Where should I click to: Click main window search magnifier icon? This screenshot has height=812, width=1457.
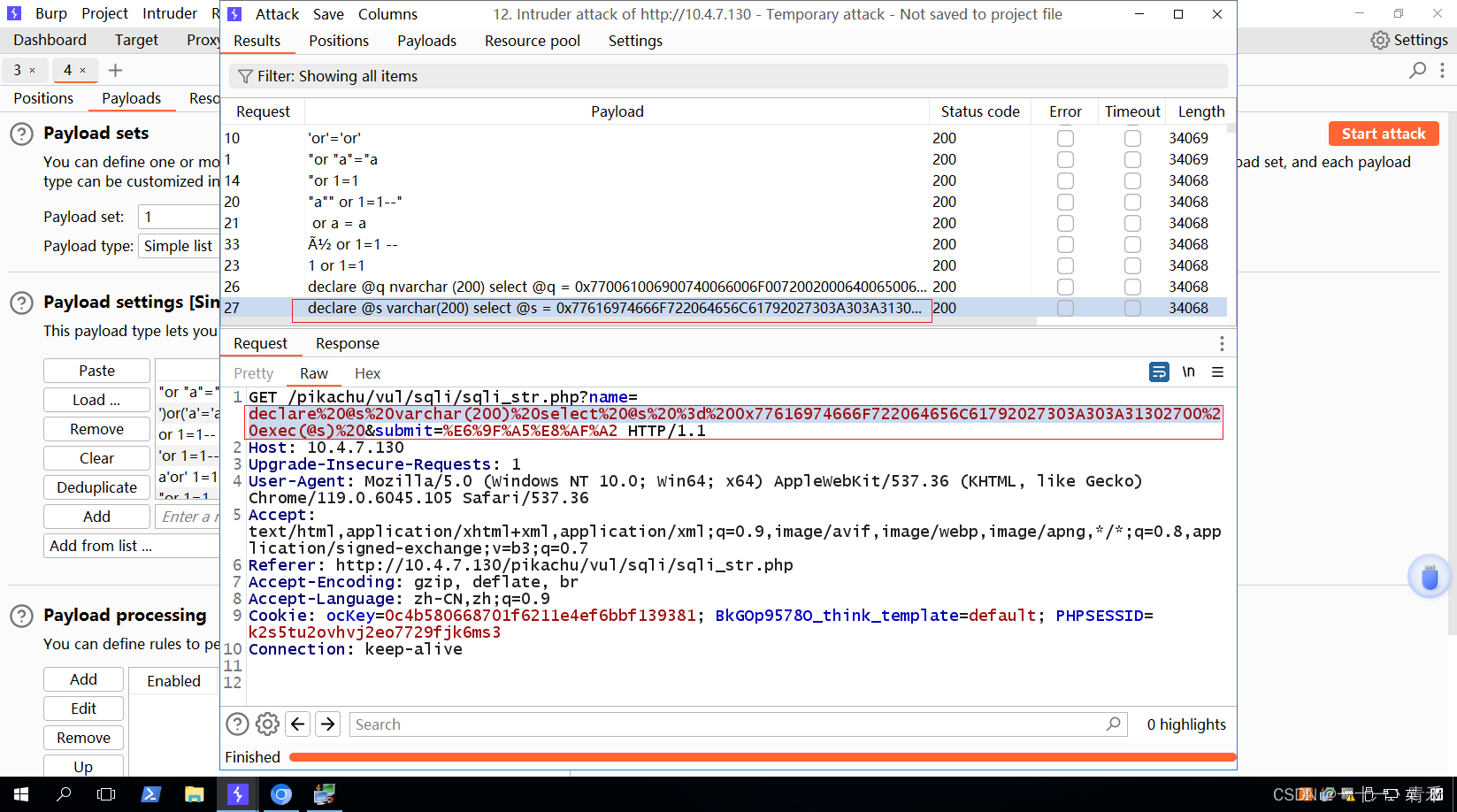(x=1418, y=70)
